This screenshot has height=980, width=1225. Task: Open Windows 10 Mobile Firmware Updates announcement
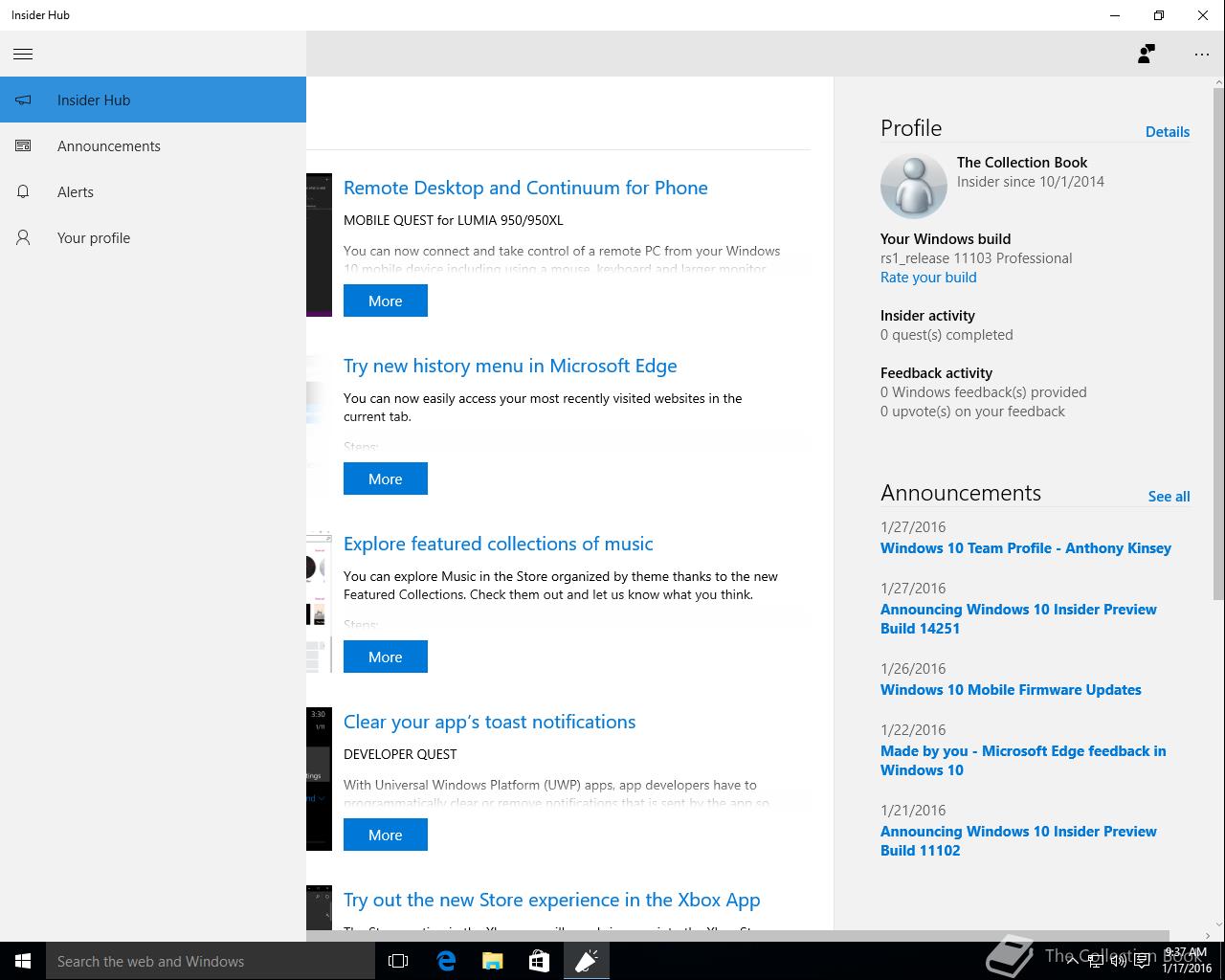pyautogui.click(x=1011, y=690)
